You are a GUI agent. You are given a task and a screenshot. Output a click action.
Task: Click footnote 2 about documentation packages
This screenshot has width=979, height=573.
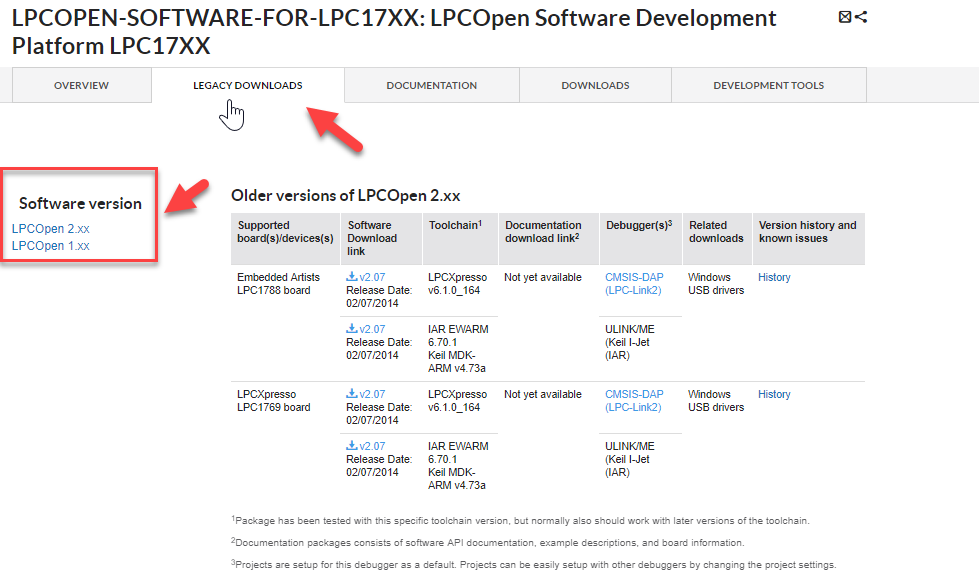488,542
